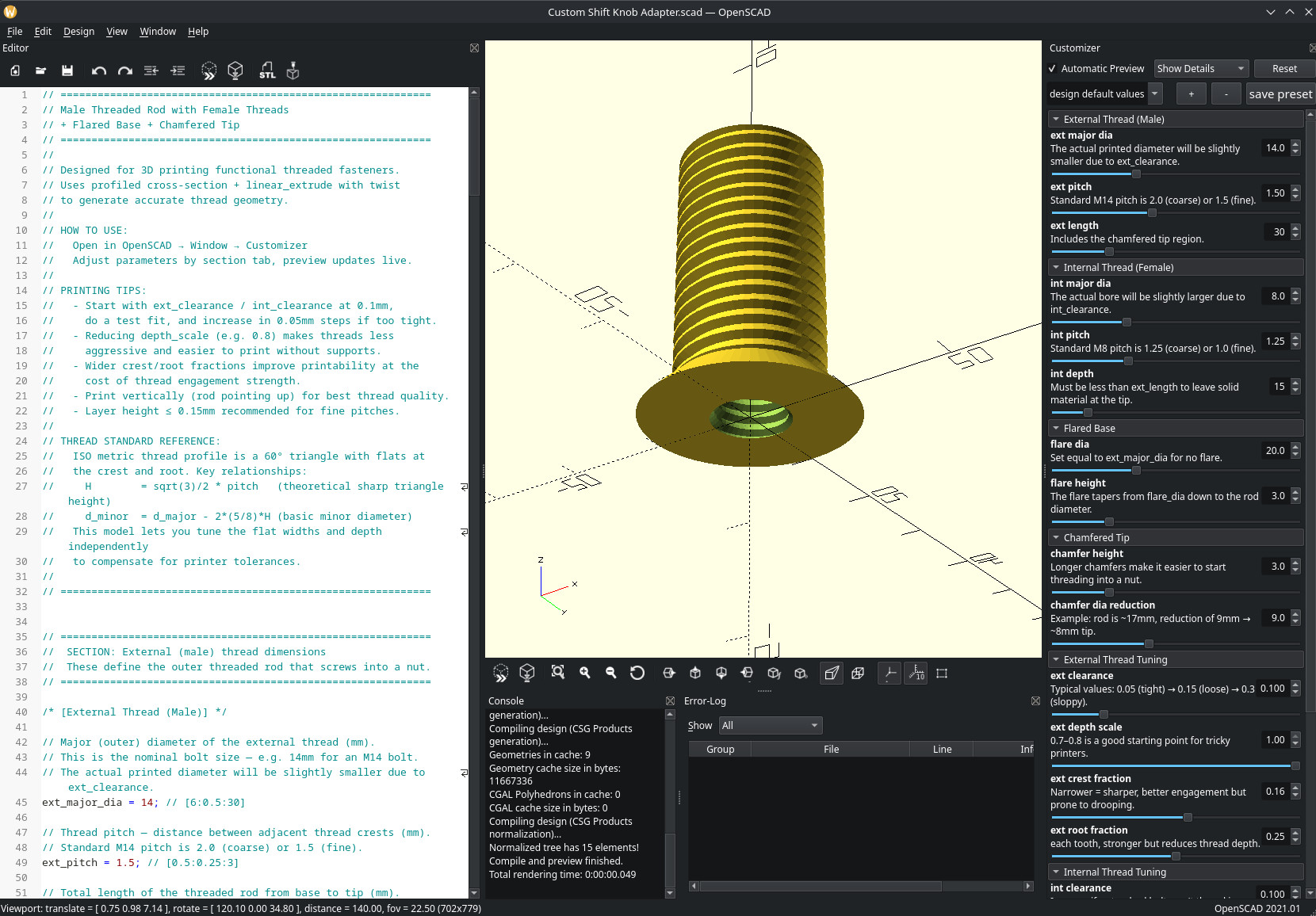The width and height of the screenshot is (1316, 916).
Task: Click the View All icon below the viewport
Action: pos(558,673)
